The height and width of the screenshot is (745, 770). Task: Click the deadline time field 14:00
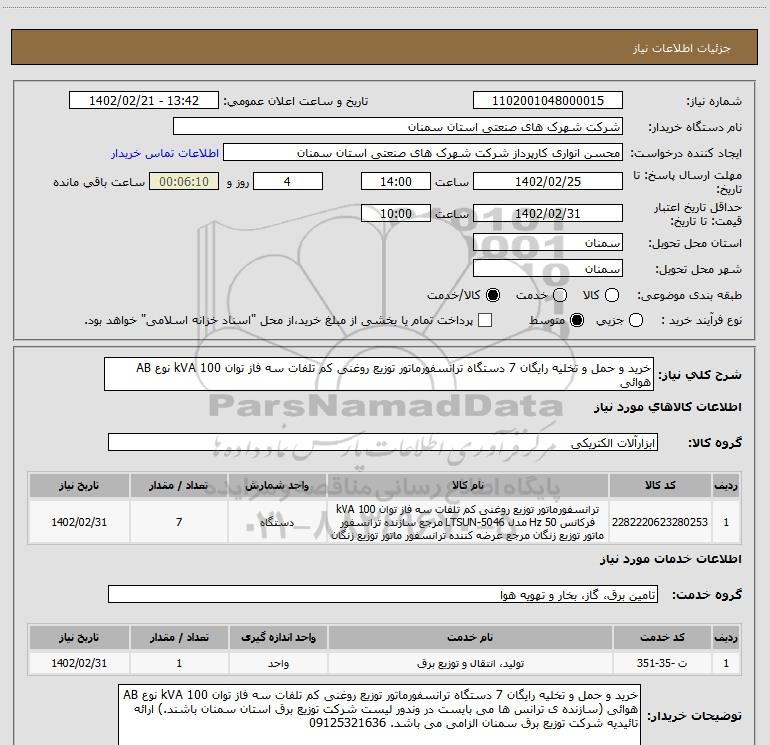396,181
